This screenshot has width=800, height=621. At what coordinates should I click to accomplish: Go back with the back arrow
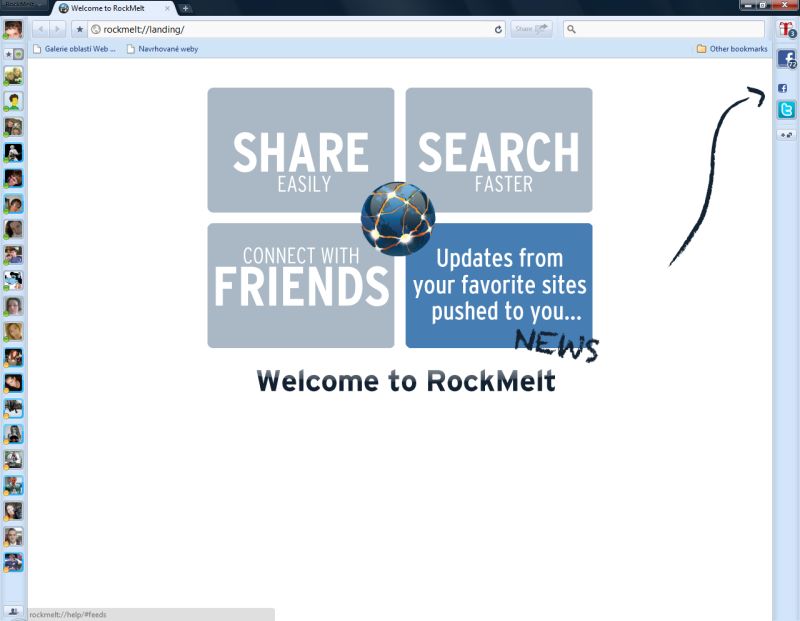[41, 29]
